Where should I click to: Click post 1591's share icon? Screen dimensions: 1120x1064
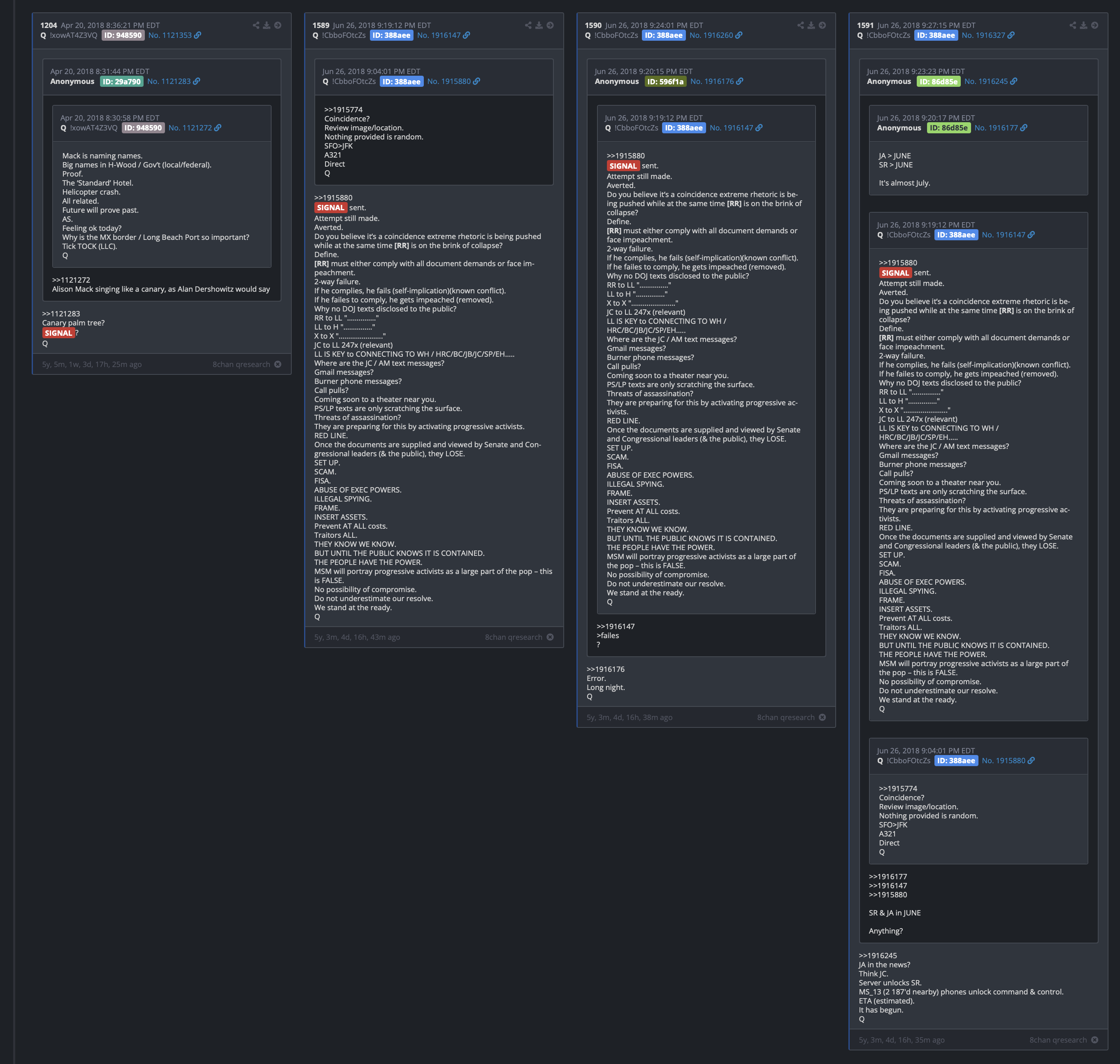point(1072,26)
